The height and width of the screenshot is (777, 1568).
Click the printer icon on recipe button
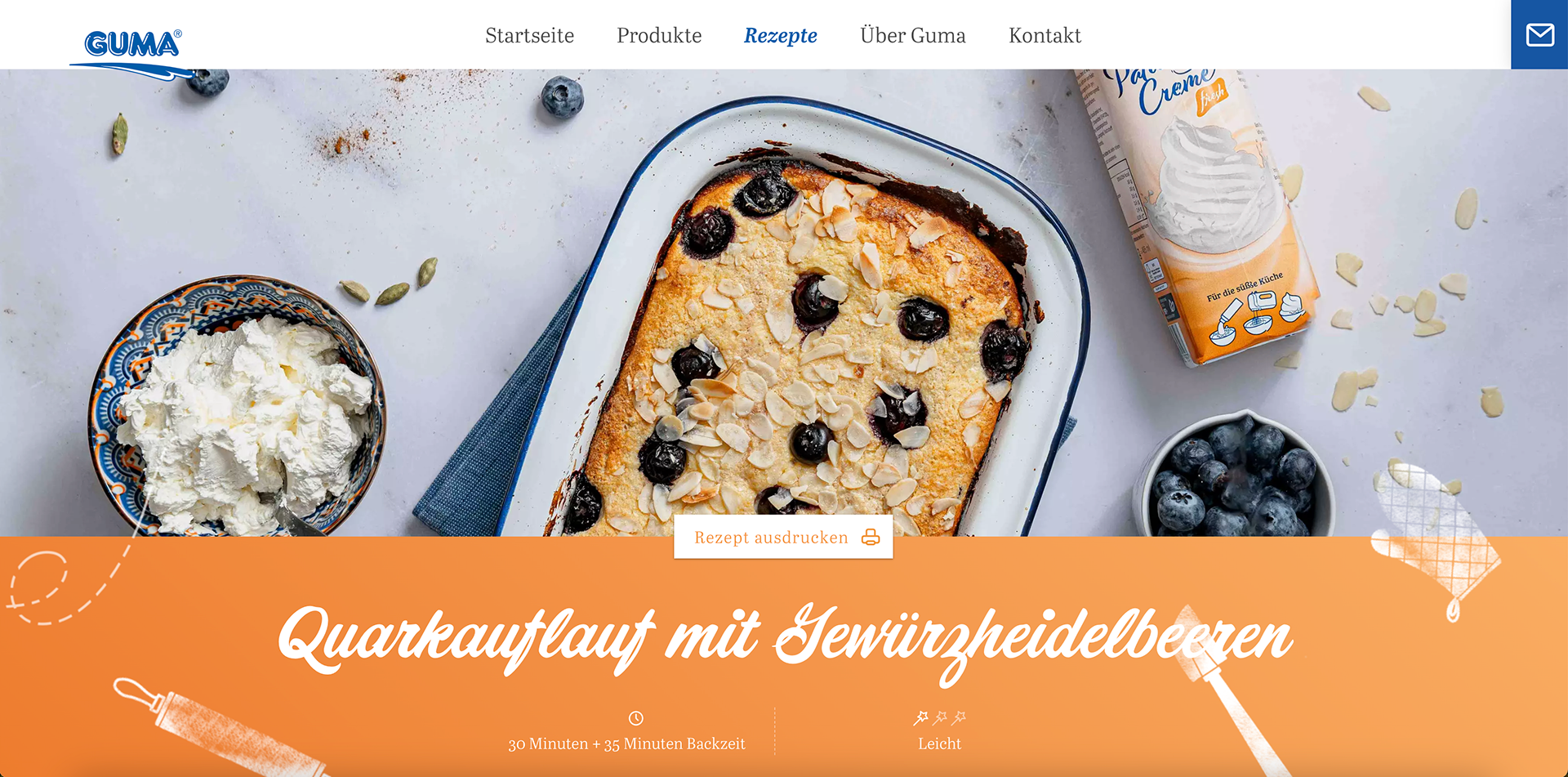click(x=871, y=538)
